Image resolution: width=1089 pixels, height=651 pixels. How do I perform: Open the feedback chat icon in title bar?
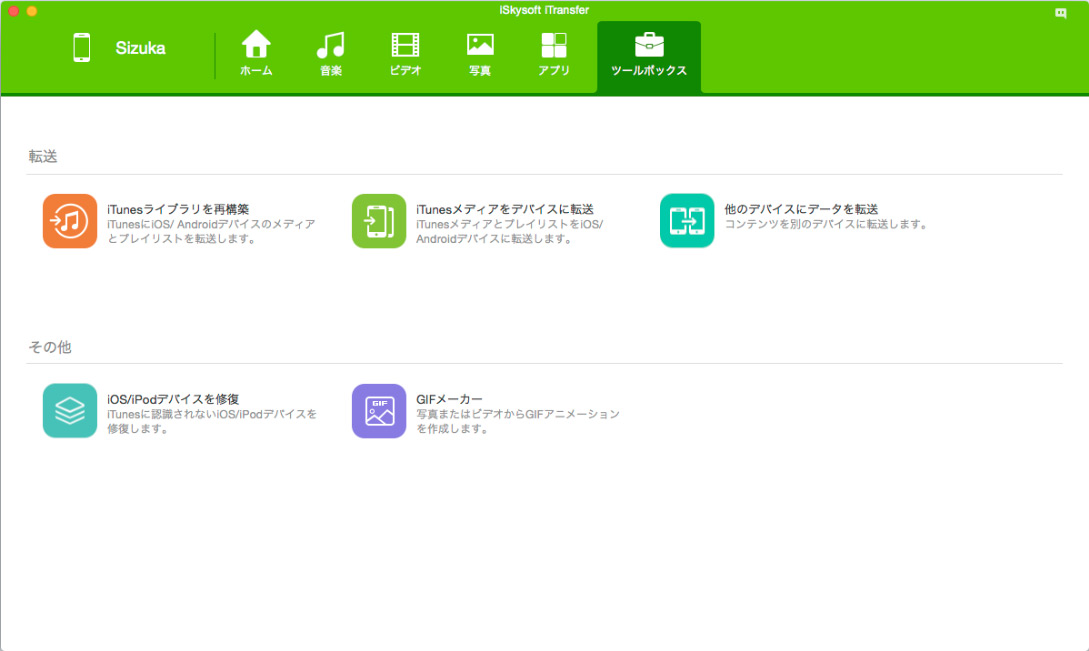[x=1061, y=13]
